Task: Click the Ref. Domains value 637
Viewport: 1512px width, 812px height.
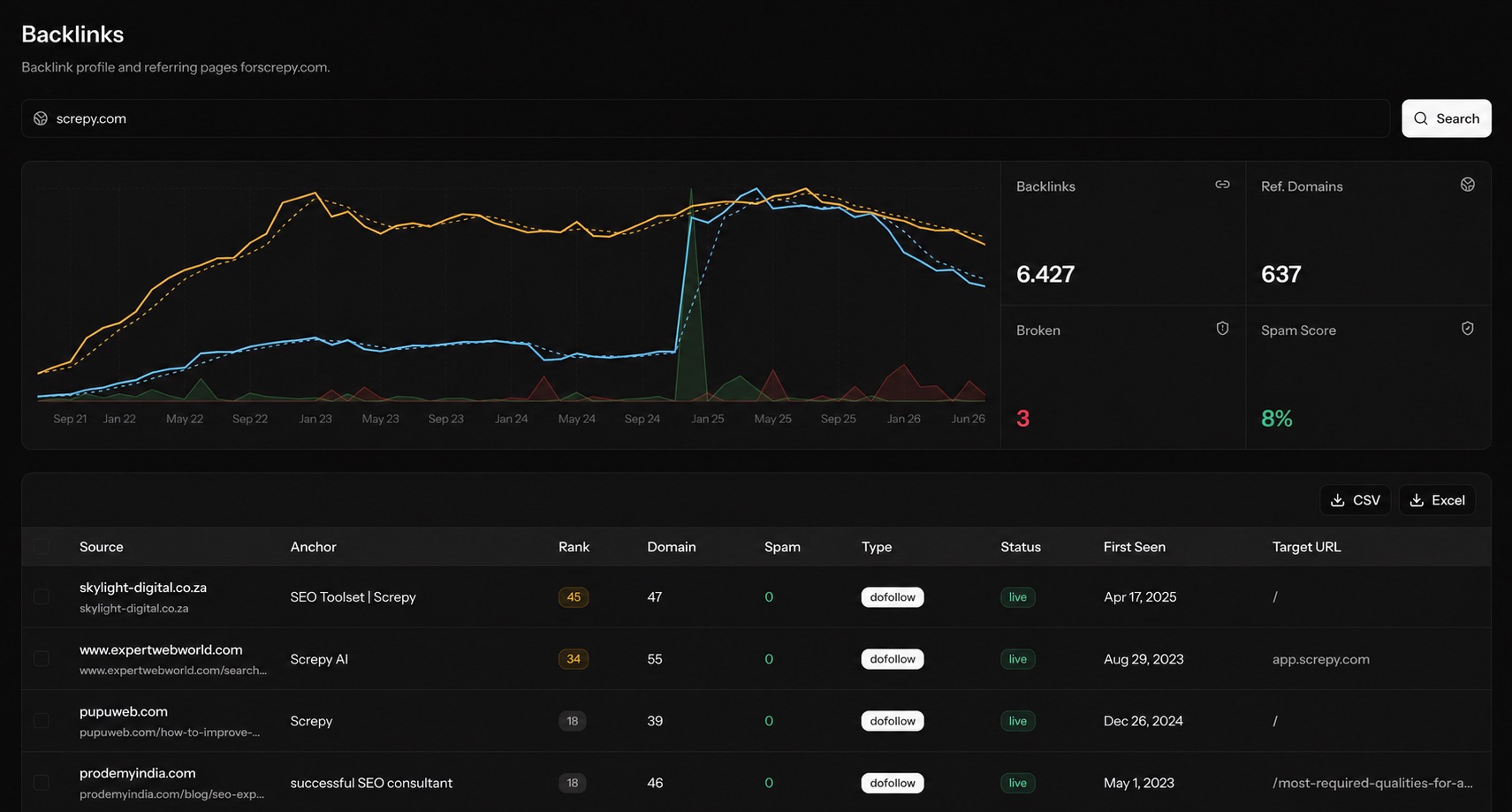Action: [x=1281, y=274]
